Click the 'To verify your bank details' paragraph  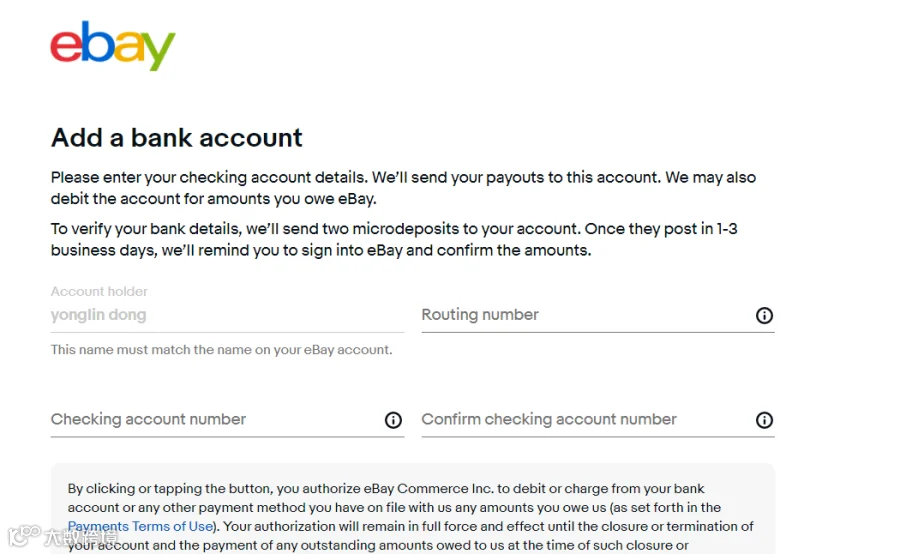394,239
